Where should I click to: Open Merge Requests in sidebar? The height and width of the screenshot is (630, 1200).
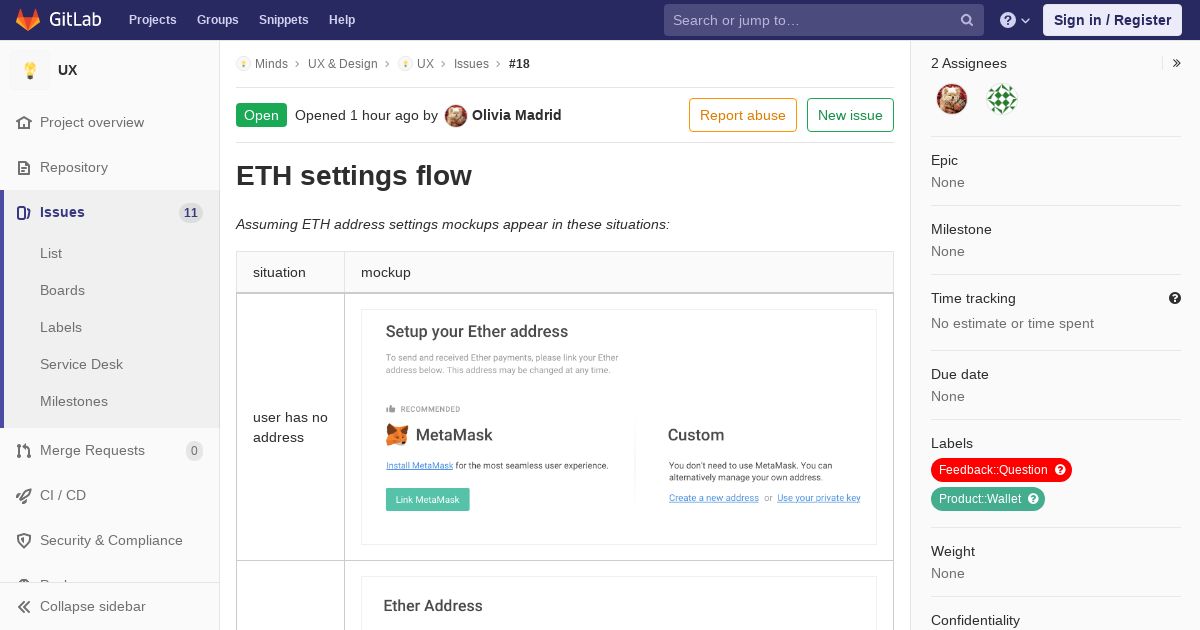pyautogui.click(x=92, y=450)
